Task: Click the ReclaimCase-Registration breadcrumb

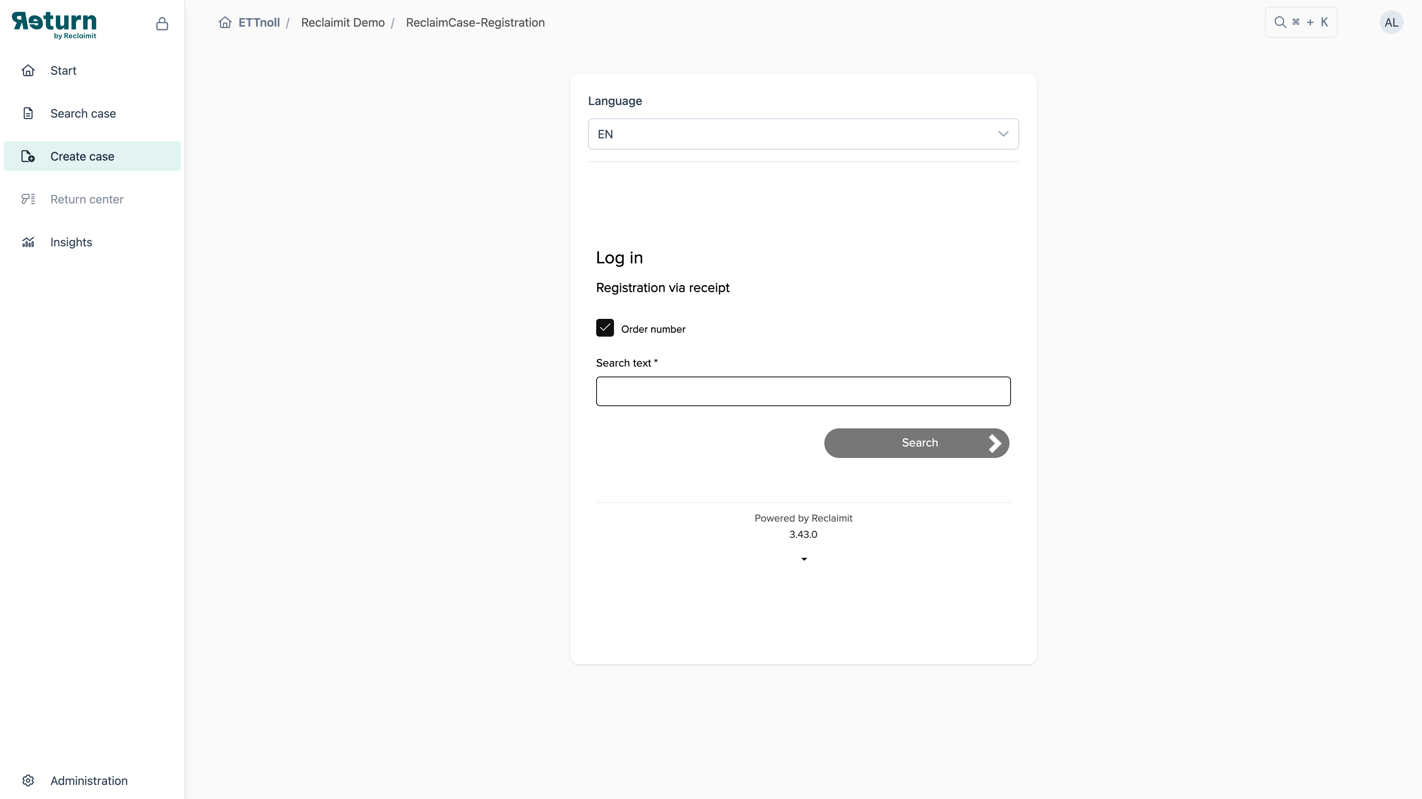Action: (x=475, y=22)
